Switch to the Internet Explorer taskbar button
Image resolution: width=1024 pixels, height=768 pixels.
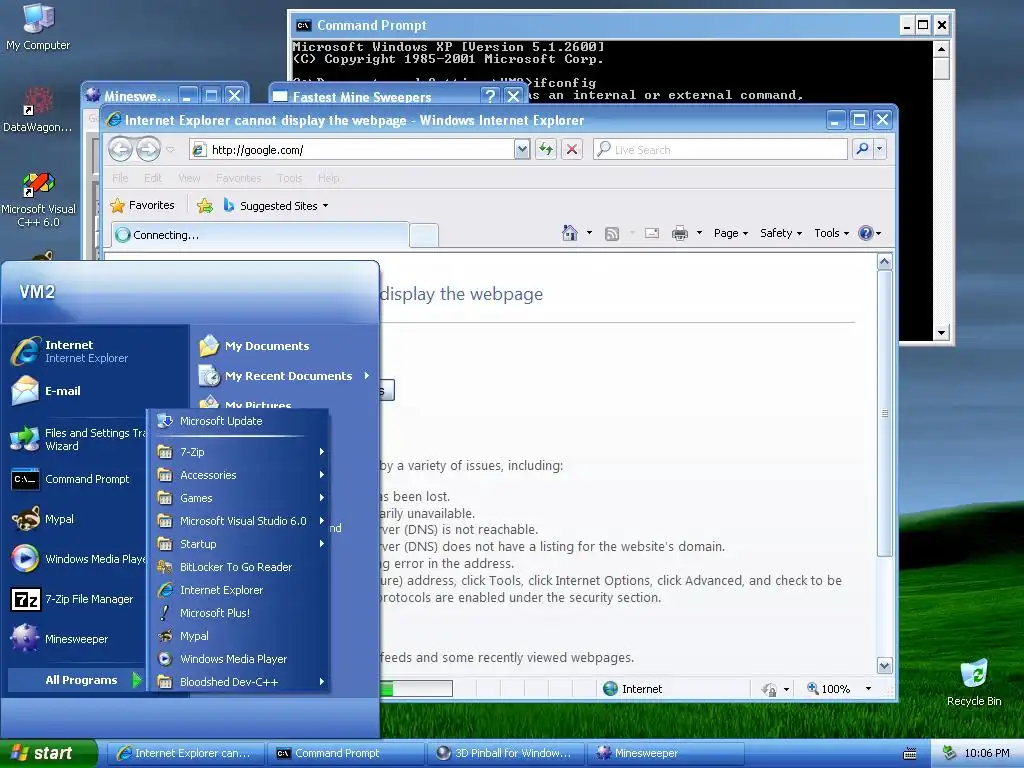point(186,753)
